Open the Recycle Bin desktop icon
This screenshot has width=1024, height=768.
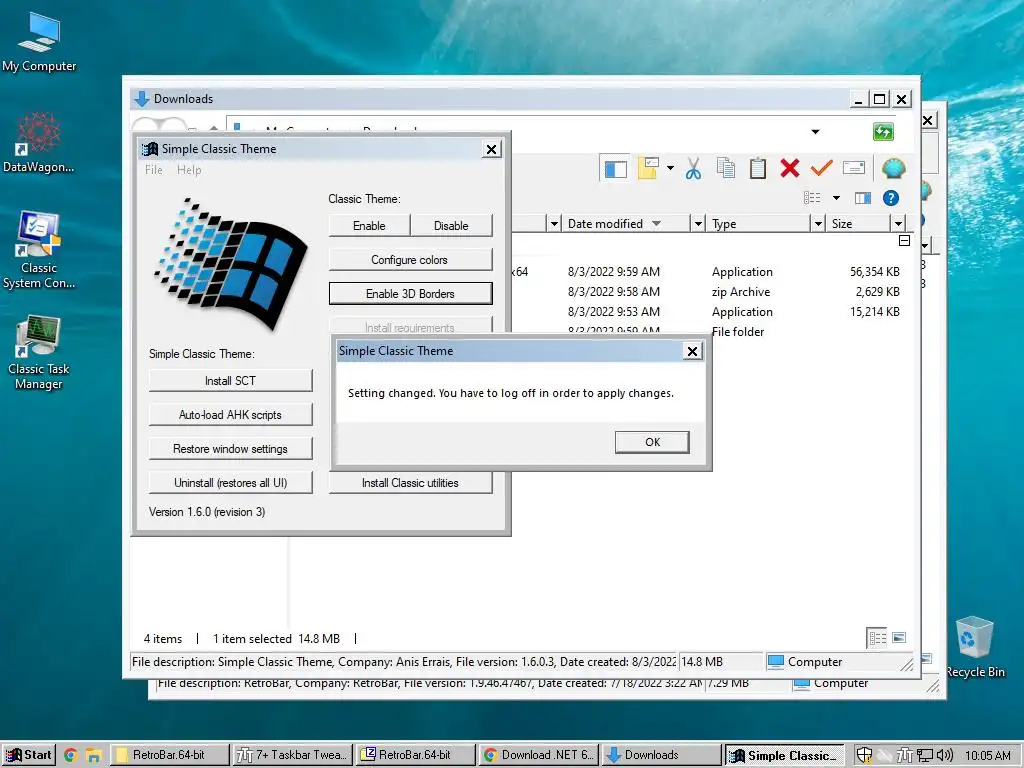click(974, 647)
